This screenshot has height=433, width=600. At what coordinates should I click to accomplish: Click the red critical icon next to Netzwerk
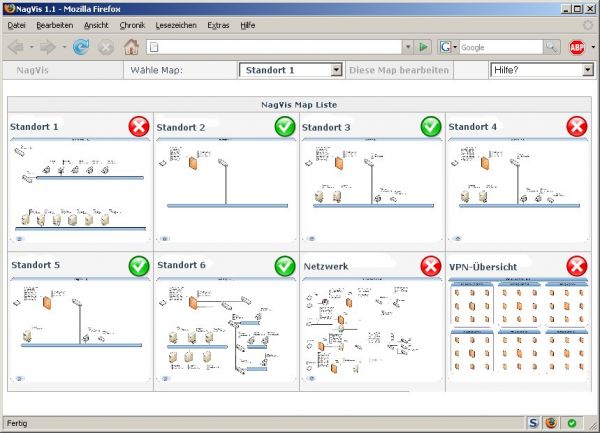430,265
